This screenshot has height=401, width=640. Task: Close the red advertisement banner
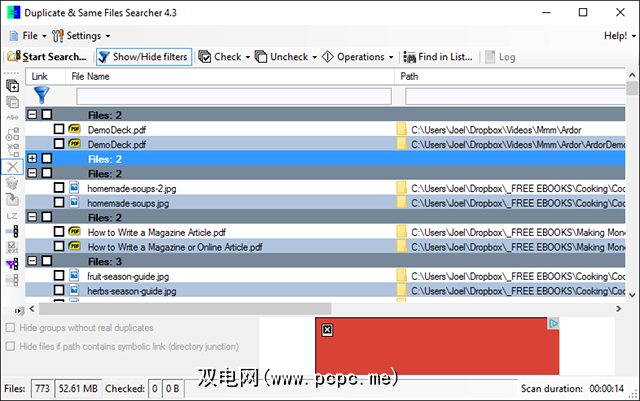[327, 330]
